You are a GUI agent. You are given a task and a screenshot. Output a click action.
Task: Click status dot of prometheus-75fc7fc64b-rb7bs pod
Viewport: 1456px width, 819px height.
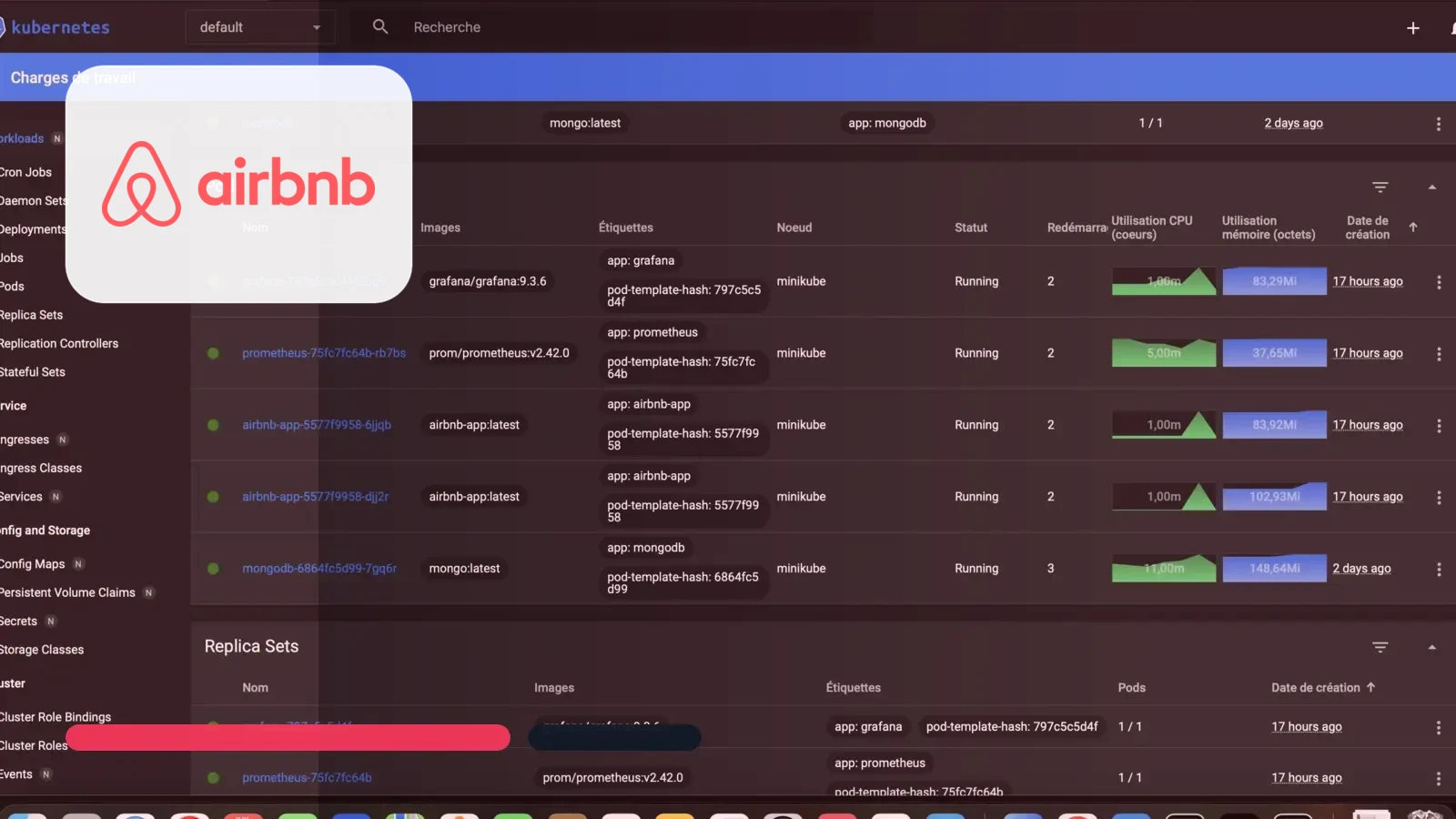[213, 353]
